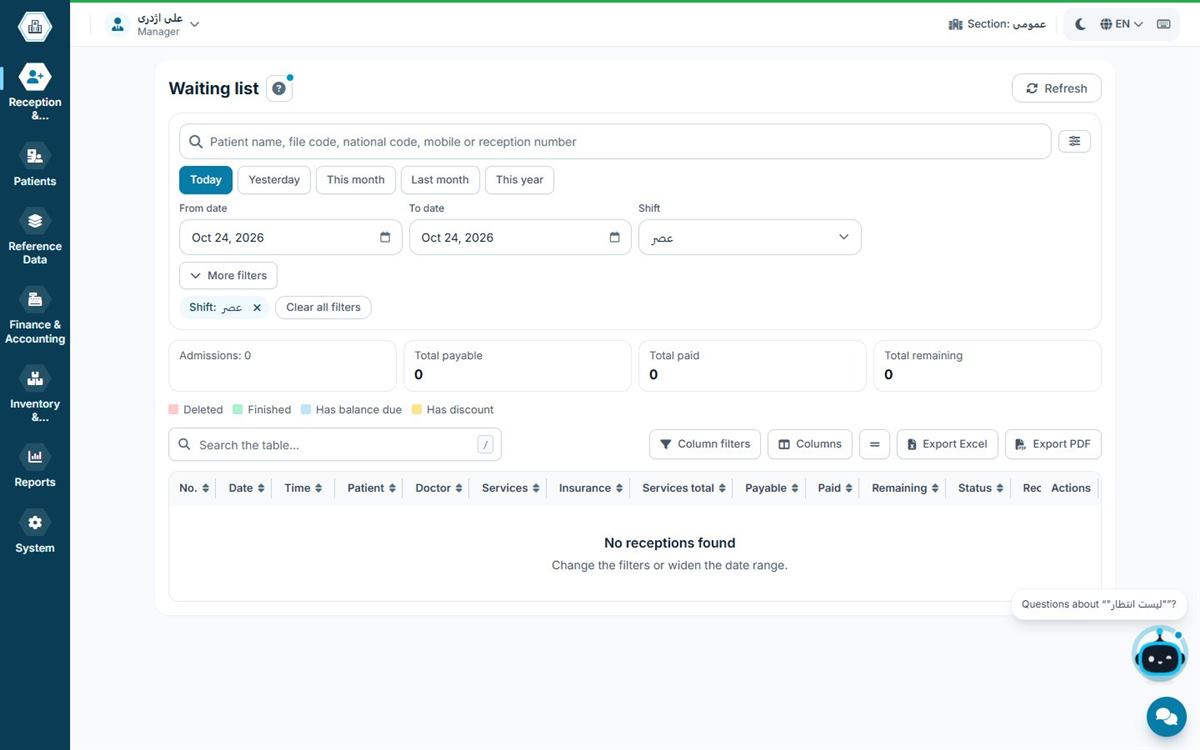
Task: Open the To date calendar picker icon
Action: (x=615, y=238)
